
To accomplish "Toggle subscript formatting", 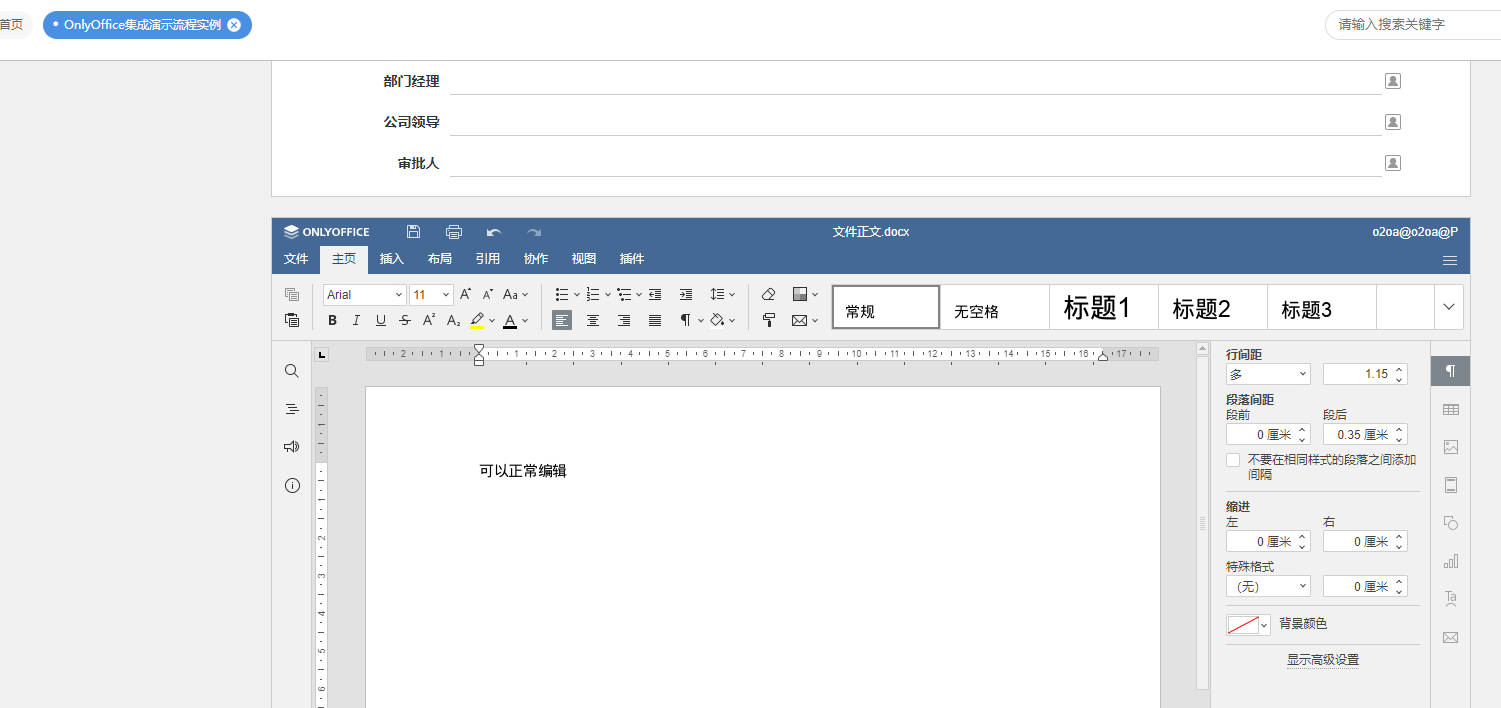I will [453, 320].
